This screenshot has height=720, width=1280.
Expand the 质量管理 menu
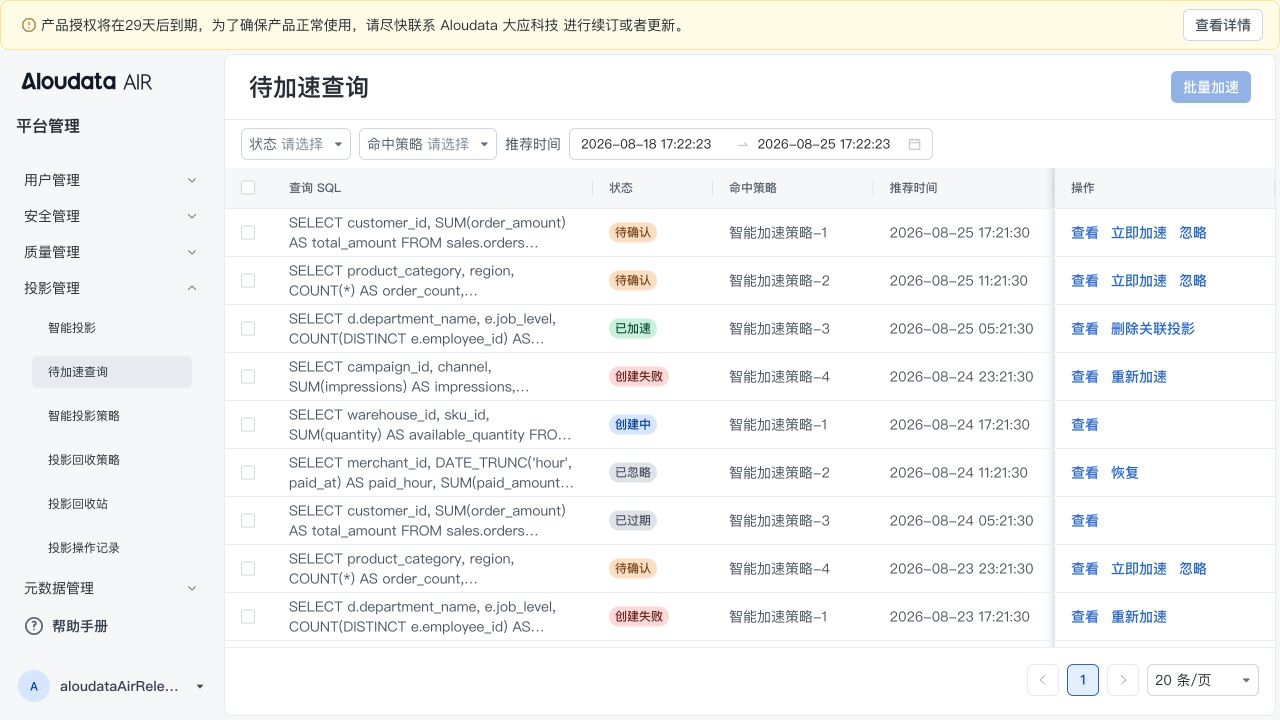(110, 252)
